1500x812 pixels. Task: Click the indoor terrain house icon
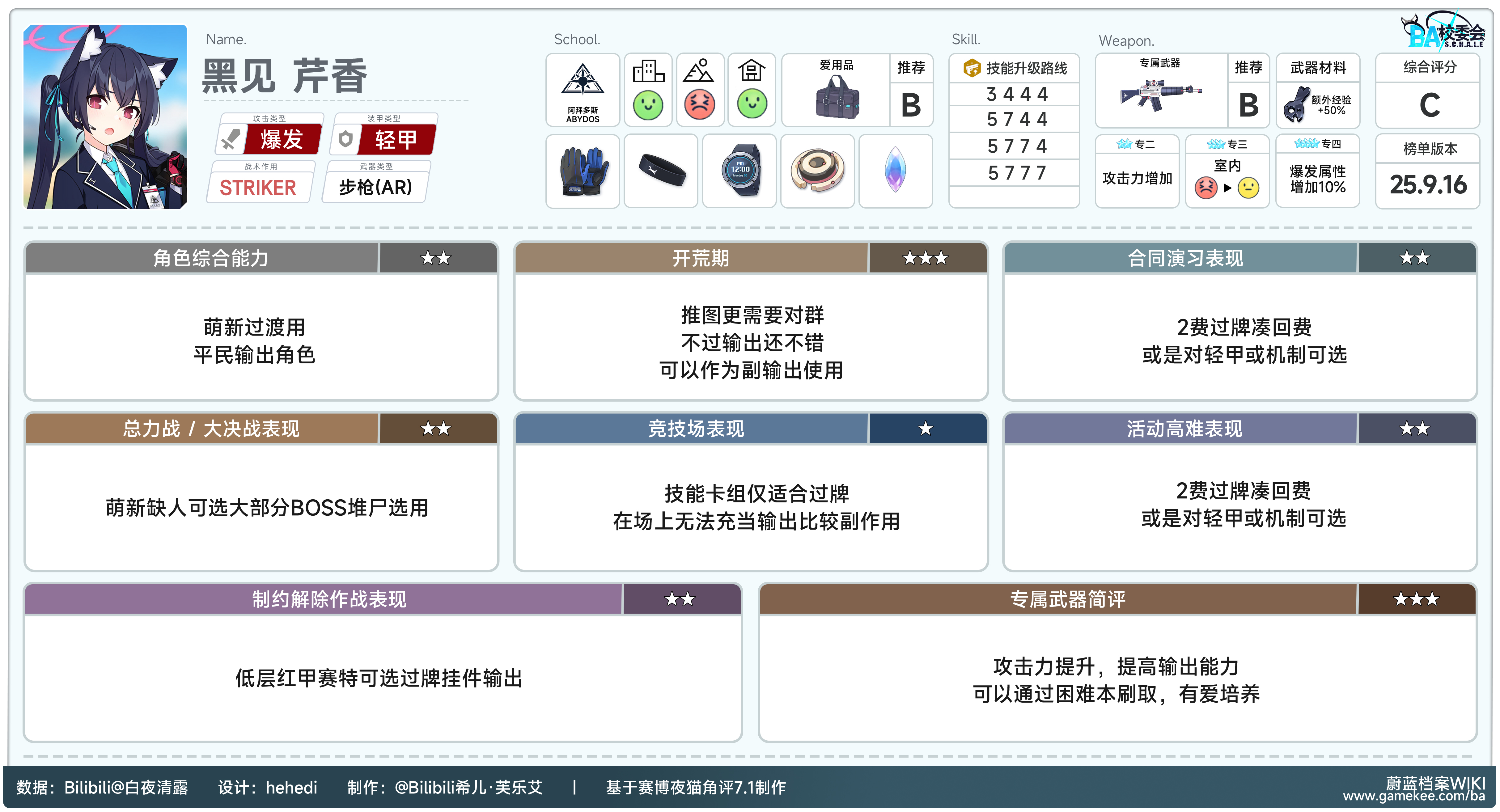coord(751,71)
